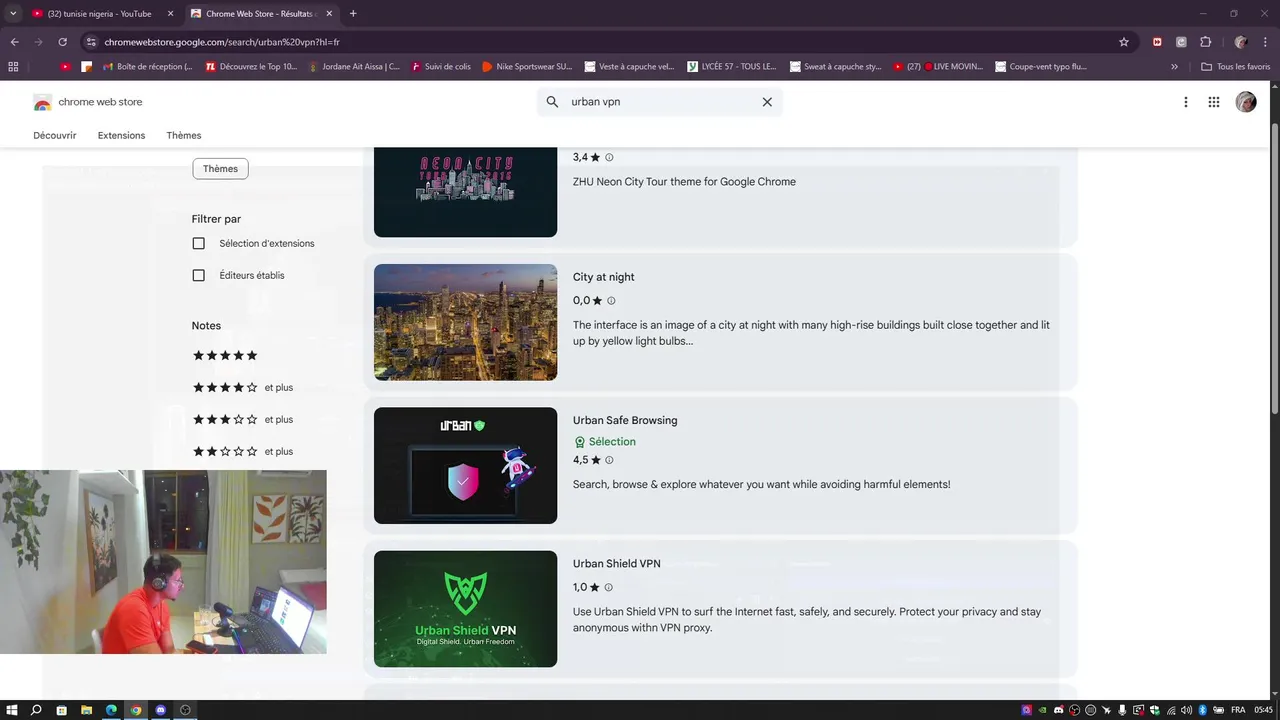
Task: Click the address bar URL
Action: (x=222, y=42)
